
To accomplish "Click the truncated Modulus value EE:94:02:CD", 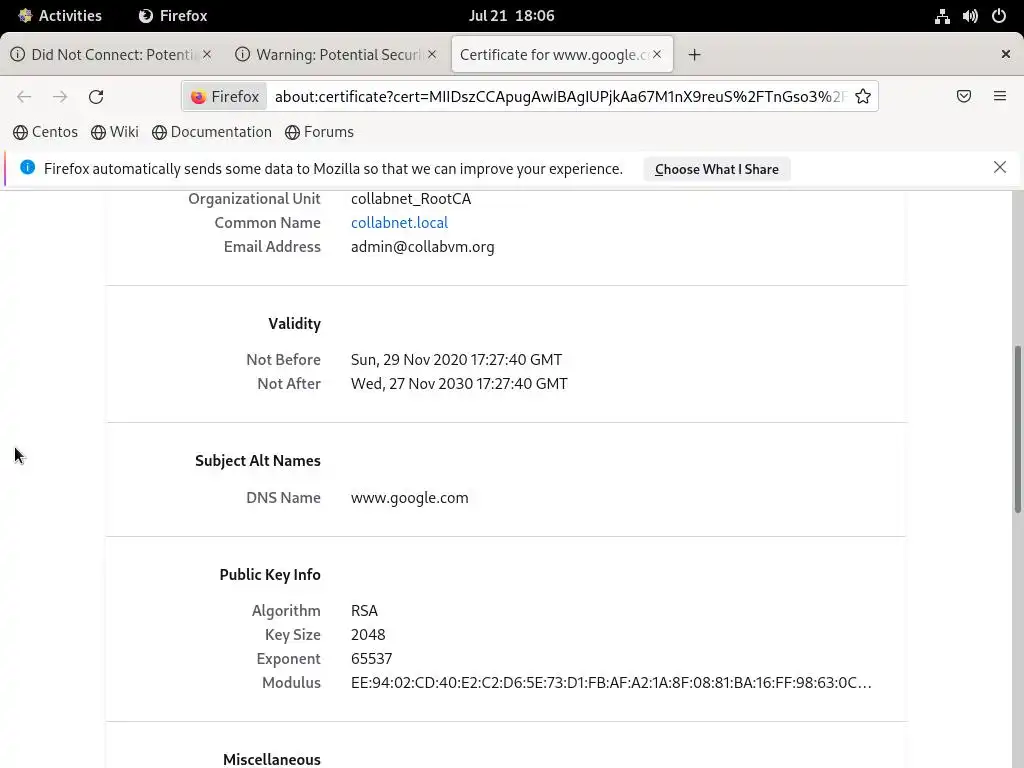I will click(x=611, y=682).
